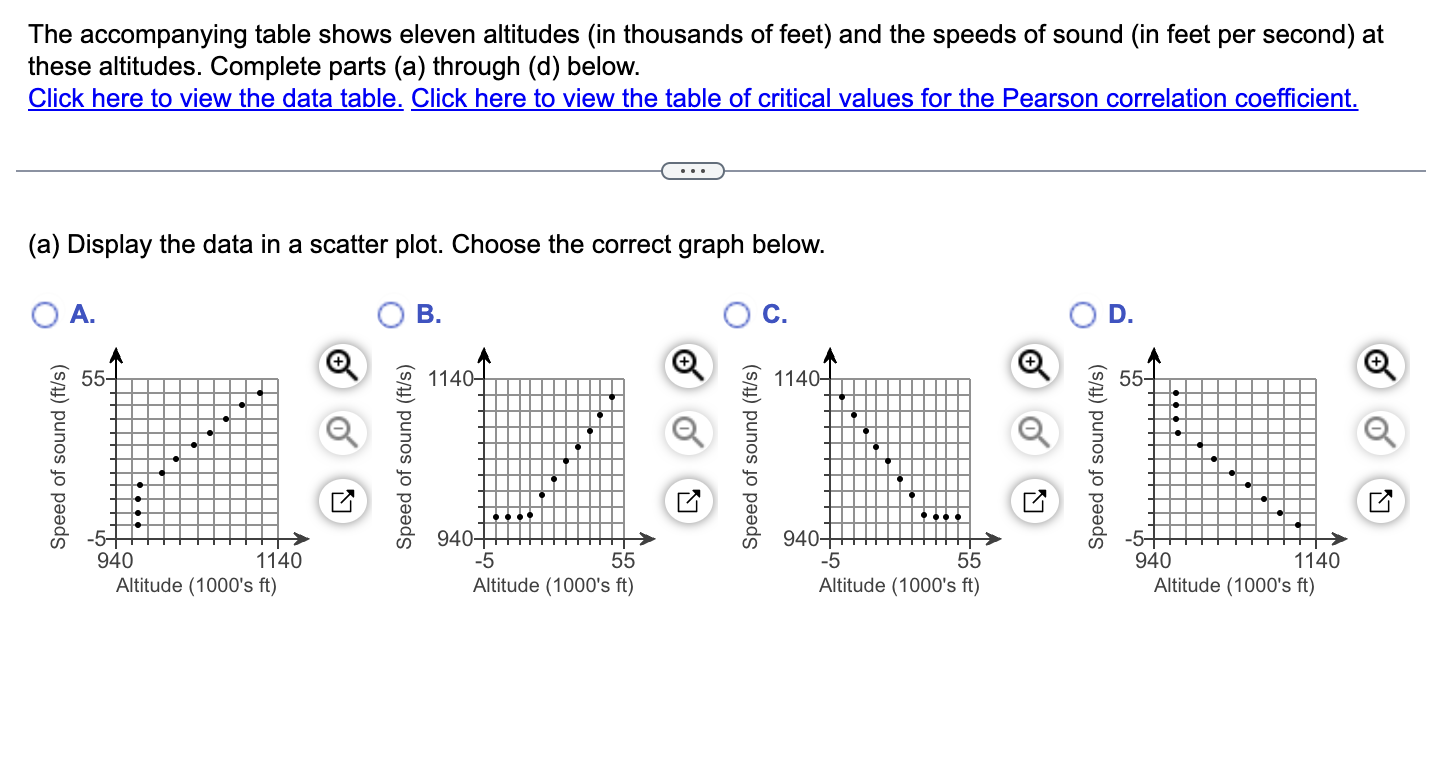This screenshot has height=764, width=1444.
Task: Click the zoom-in icon next to graph C
Action: pyautogui.click(x=1034, y=366)
